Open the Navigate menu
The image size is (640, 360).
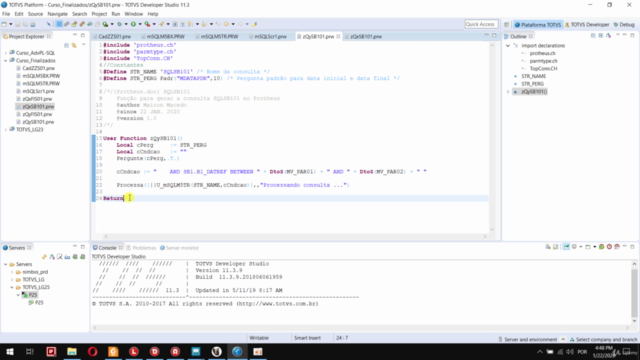tap(58, 14)
